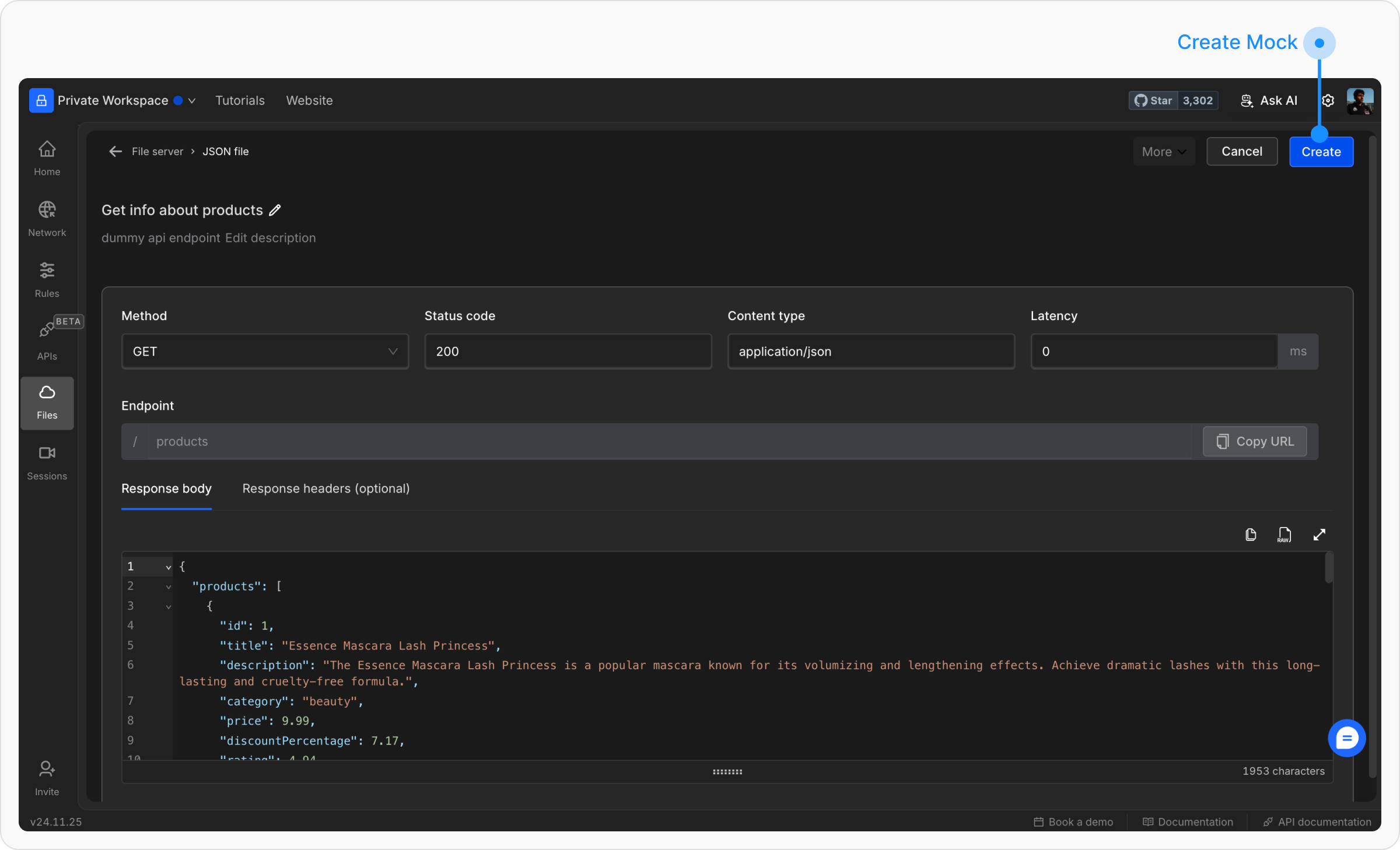Open the Rules section in sidebar
This screenshot has height=850, width=1400.
click(47, 279)
